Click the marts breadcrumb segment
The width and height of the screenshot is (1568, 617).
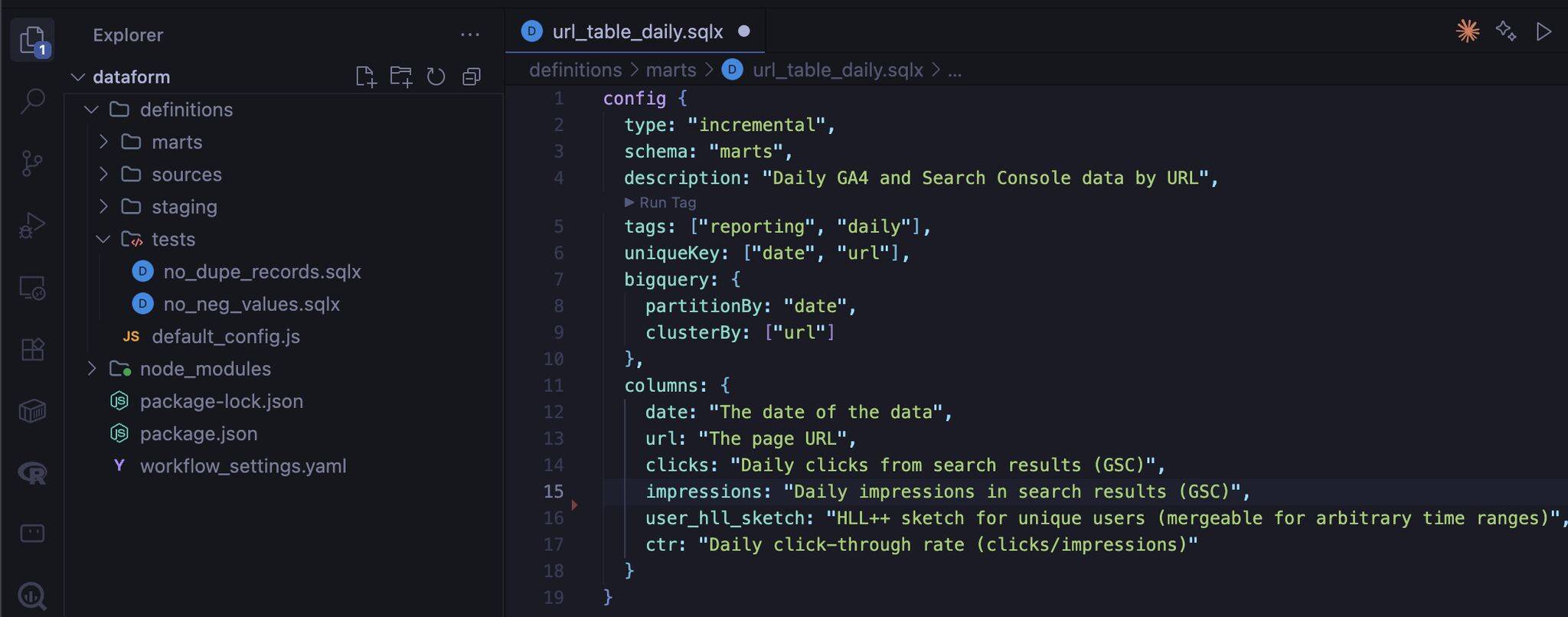pos(671,70)
